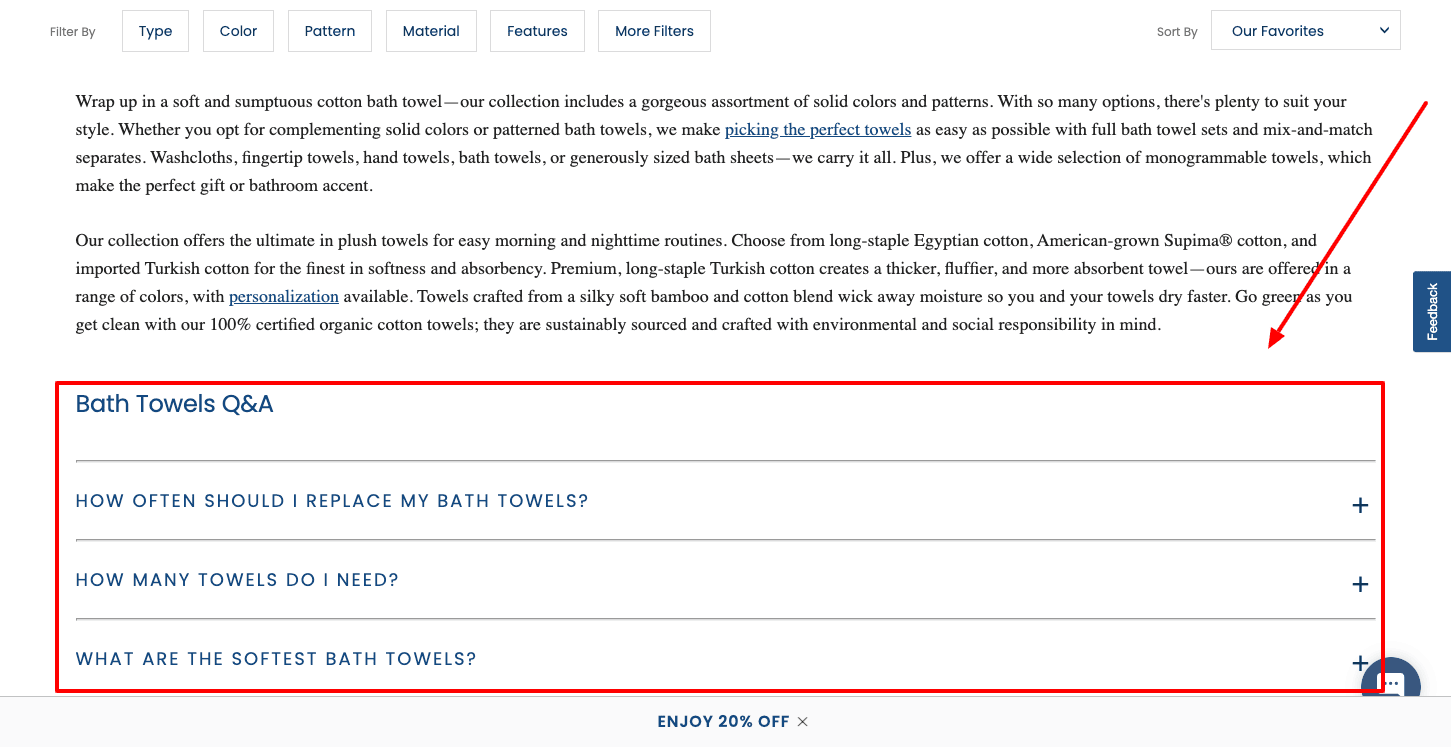Open the Material filter
This screenshot has width=1451, height=747.
click(431, 31)
